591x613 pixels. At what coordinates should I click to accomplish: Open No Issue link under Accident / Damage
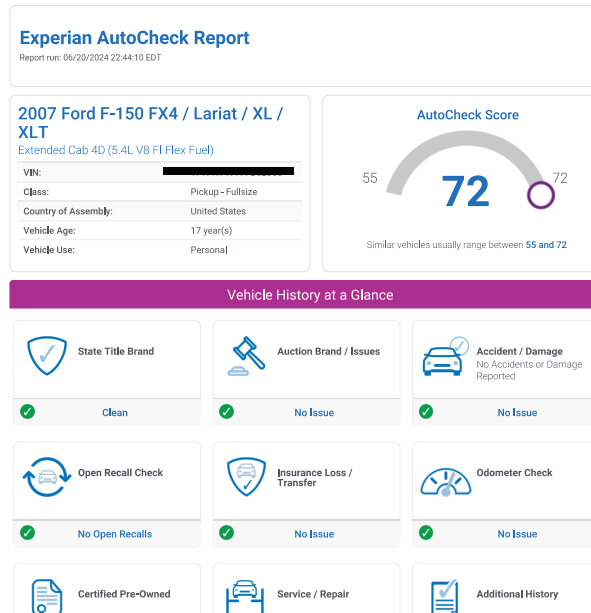click(x=517, y=412)
